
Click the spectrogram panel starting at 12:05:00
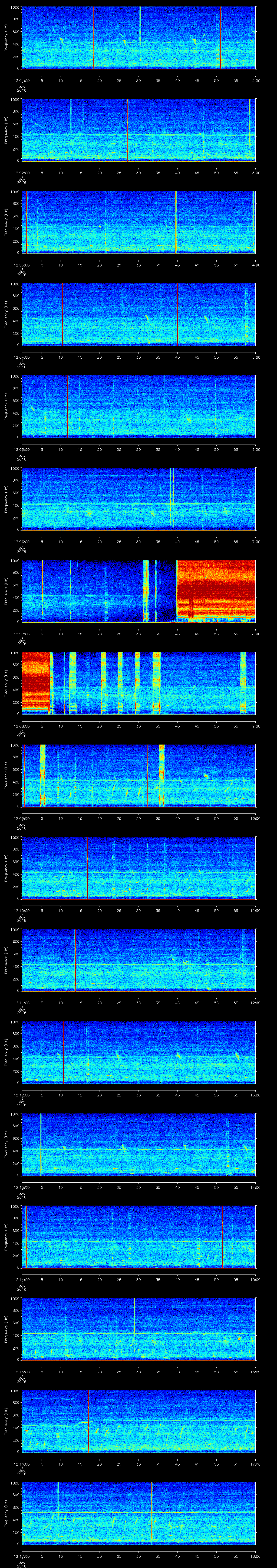click(138, 407)
